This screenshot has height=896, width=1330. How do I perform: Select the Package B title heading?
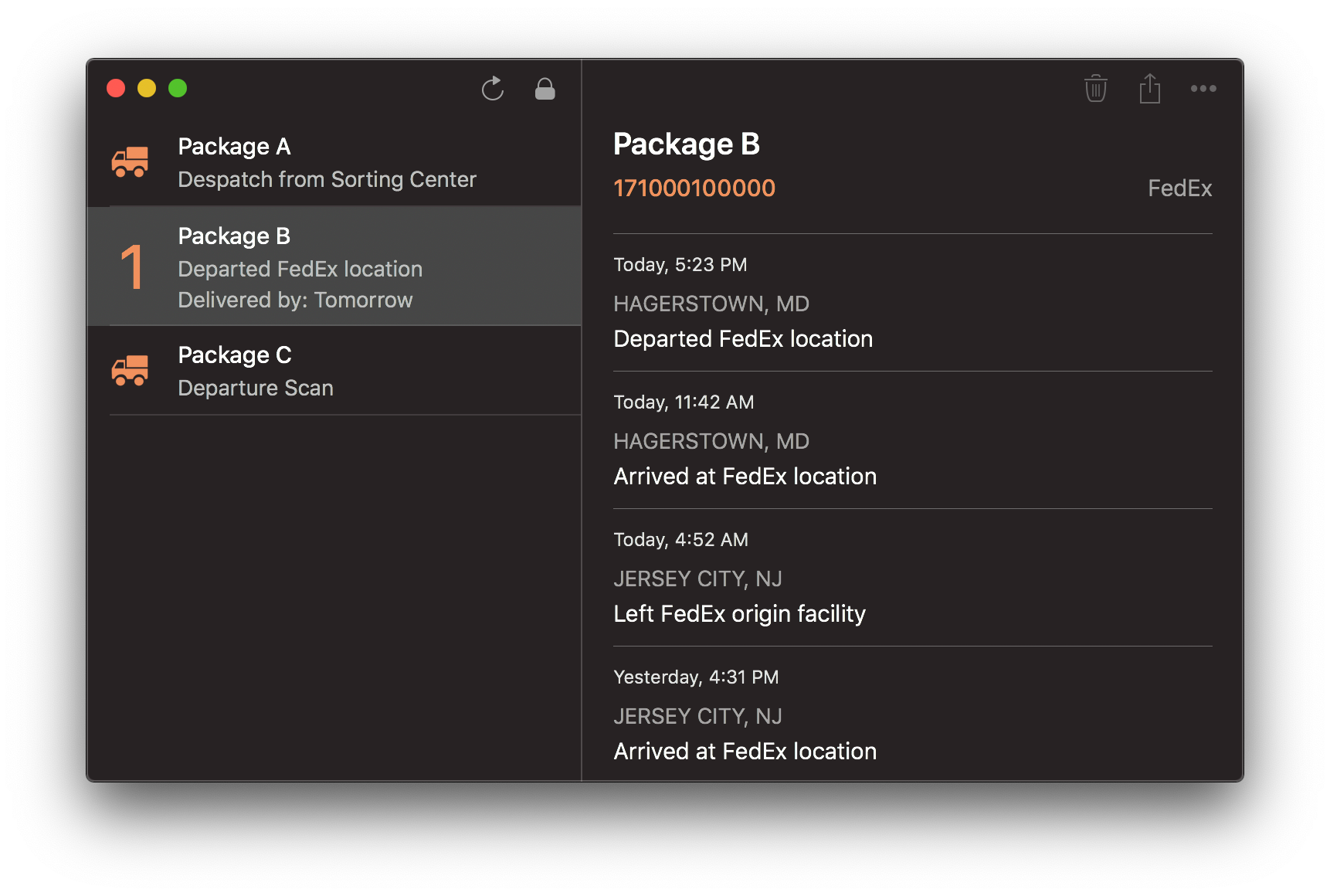[x=687, y=144]
